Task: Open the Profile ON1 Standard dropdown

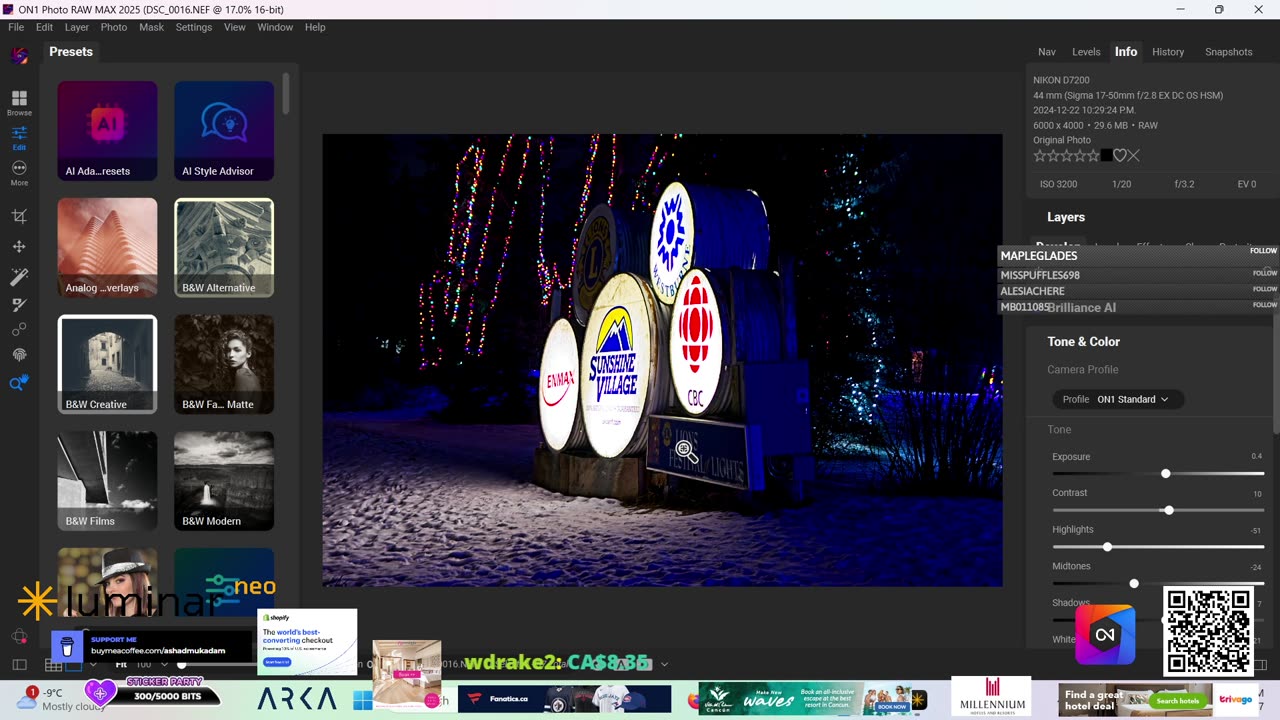Action: coord(1118,399)
